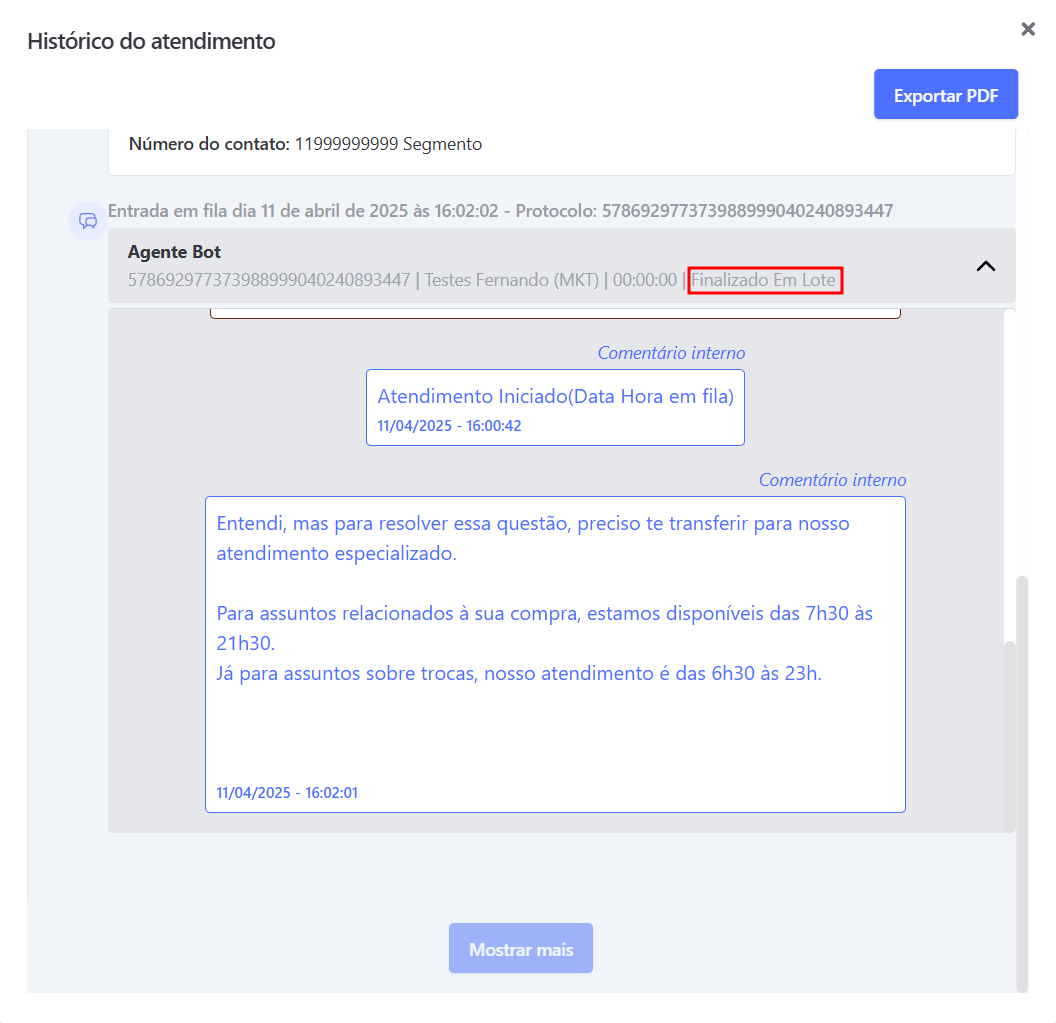This screenshot has height=1023, width=1056.
Task: Click the Mostrar mais button
Action: pyautogui.click(x=520, y=948)
